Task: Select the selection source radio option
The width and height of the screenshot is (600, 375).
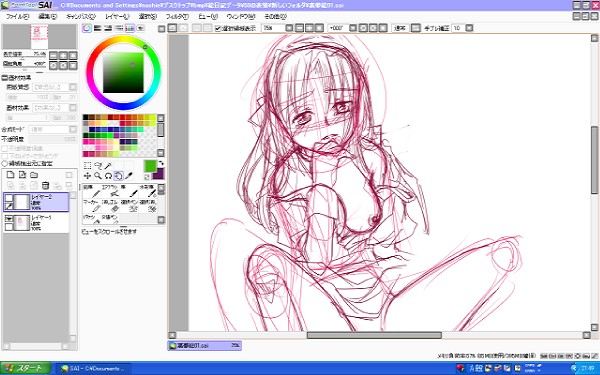Action: [5, 163]
